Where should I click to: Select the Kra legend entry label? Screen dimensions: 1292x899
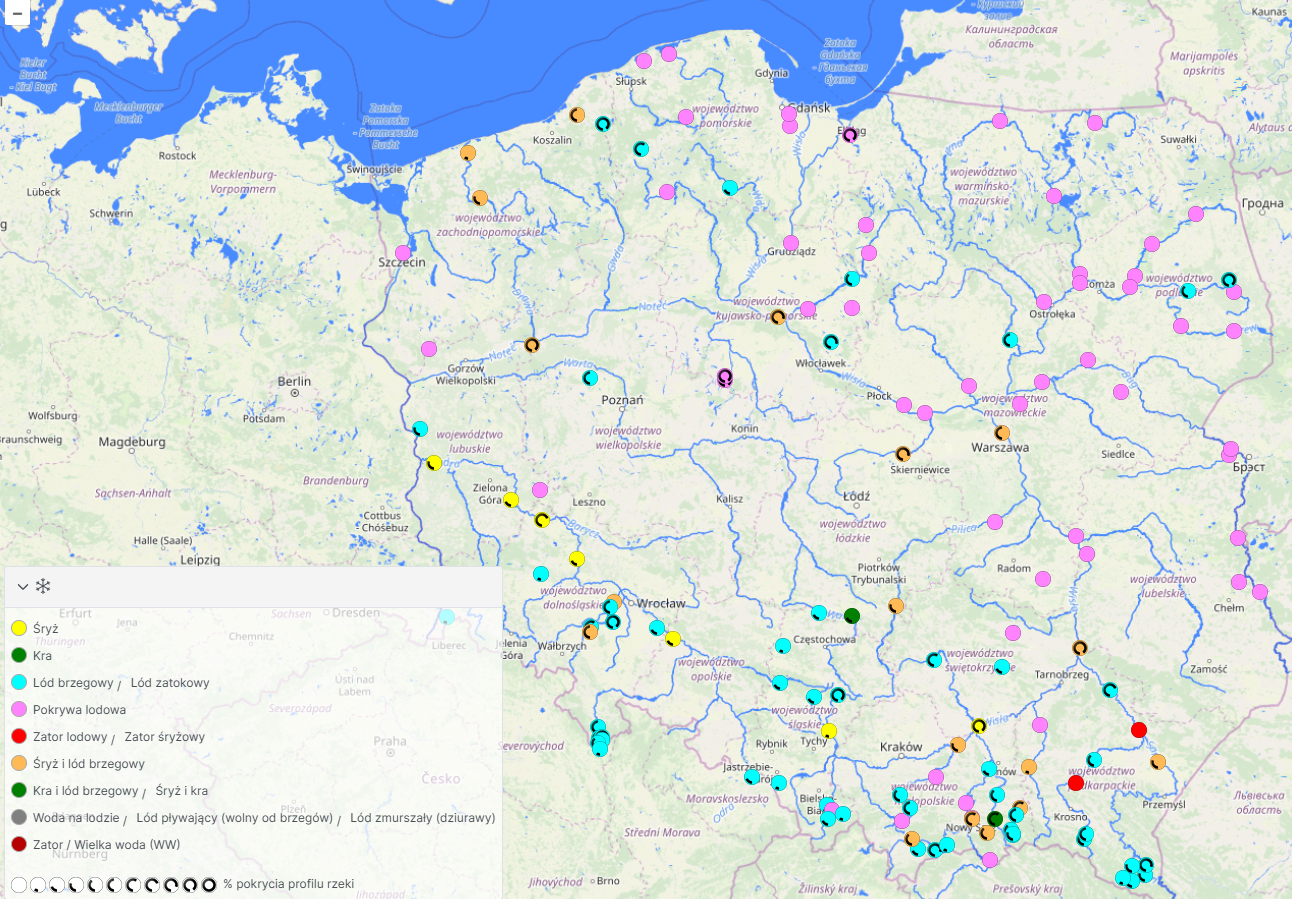point(42,656)
